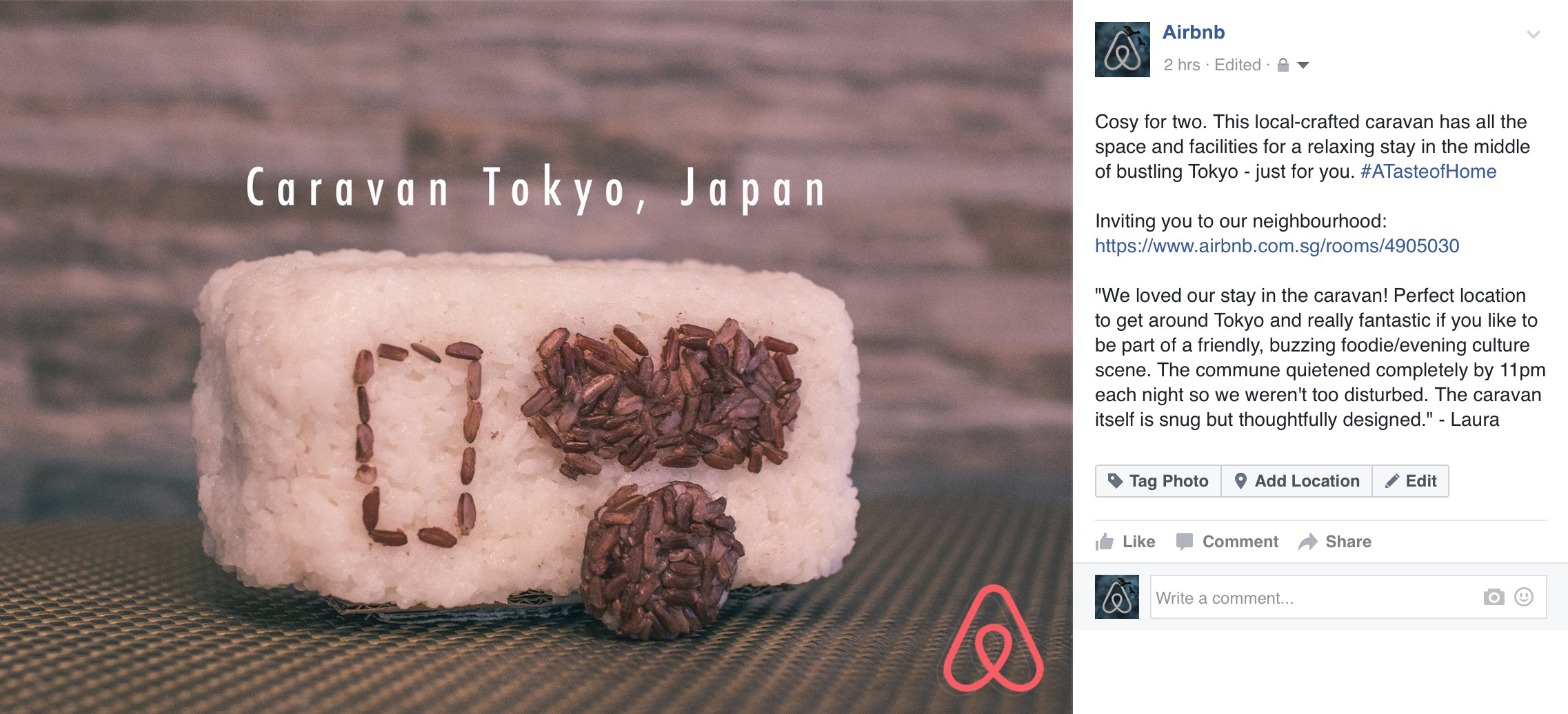
Task: Open the #ATasteofHome hashtag
Action: tap(1428, 172)
